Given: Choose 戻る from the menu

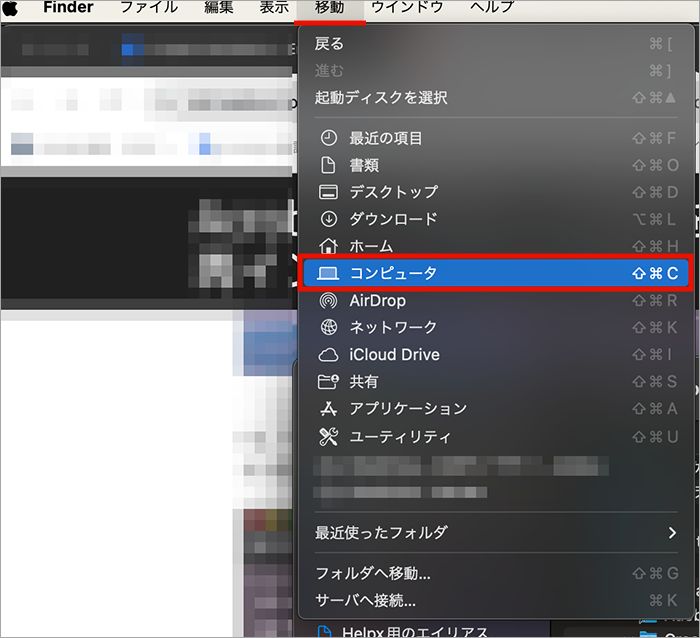Looking at the screenshot, I should pos(496,44).
